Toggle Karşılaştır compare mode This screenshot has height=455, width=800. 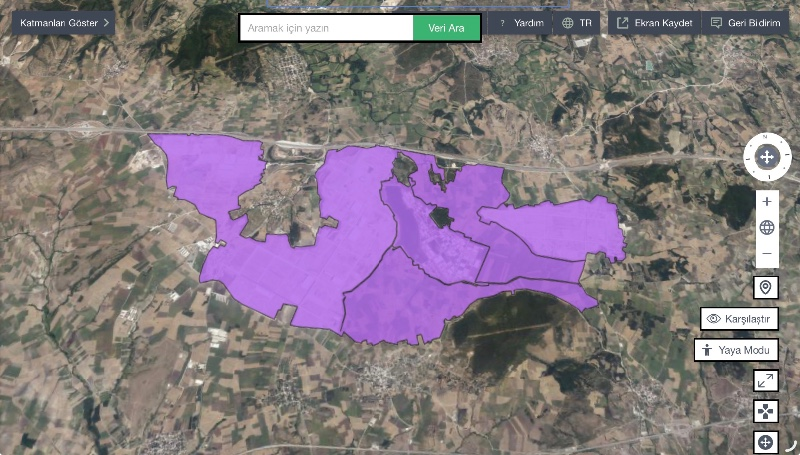(739, 319)
